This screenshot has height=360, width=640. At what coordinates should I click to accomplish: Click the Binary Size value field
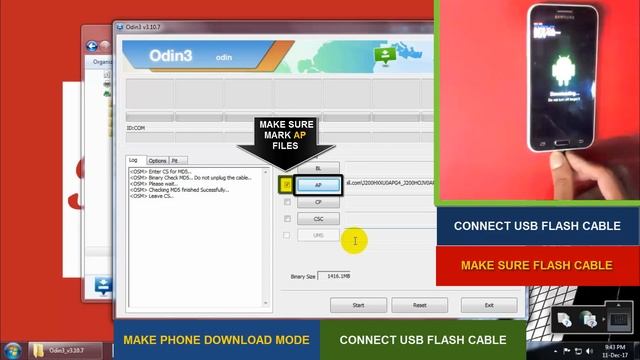334,276
